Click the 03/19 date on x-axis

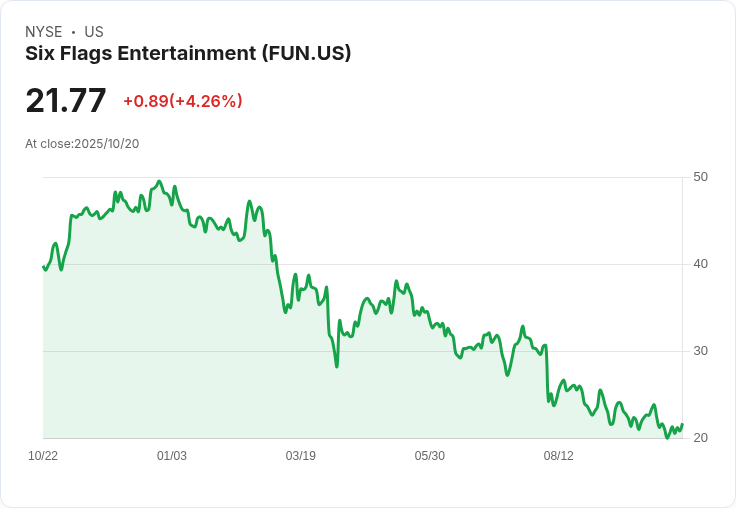(301, 456)
